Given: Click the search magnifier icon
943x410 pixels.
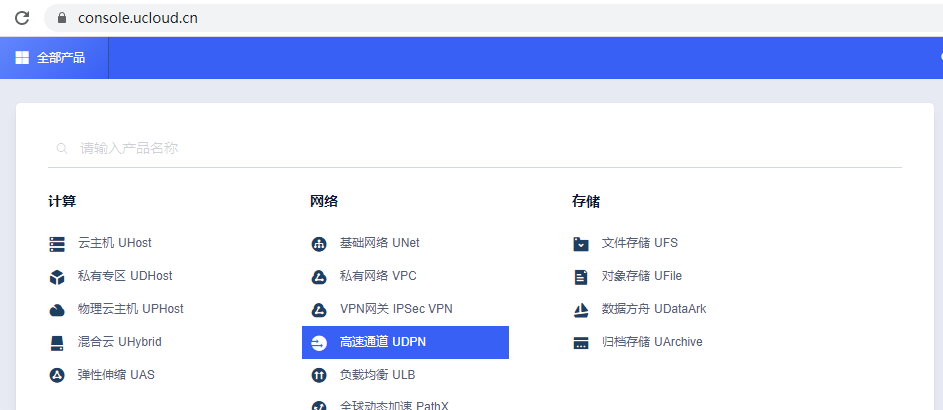Looking at the screenshot, I should point(61,148).
